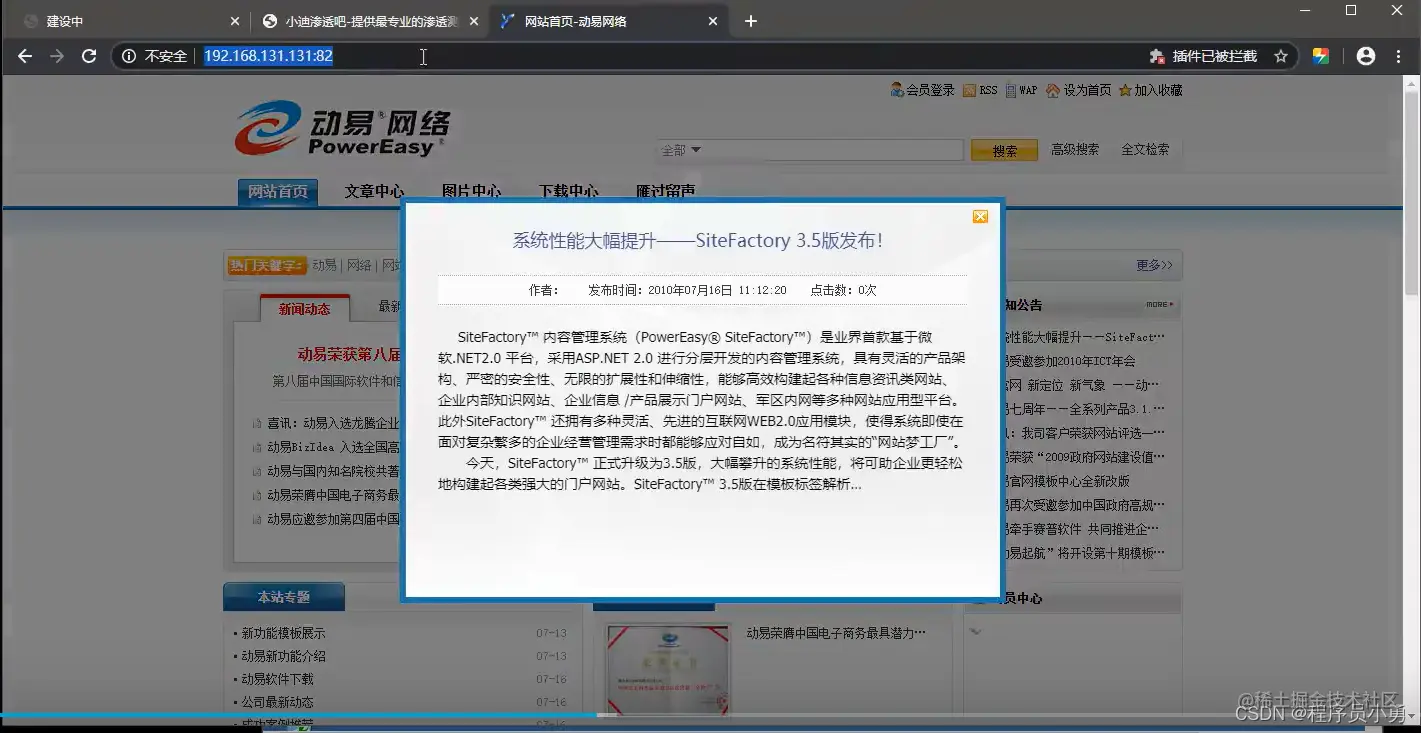The image size is (1421, 733).
Task: Click the not-secure info icon in address bar
Action: [129, 57]
